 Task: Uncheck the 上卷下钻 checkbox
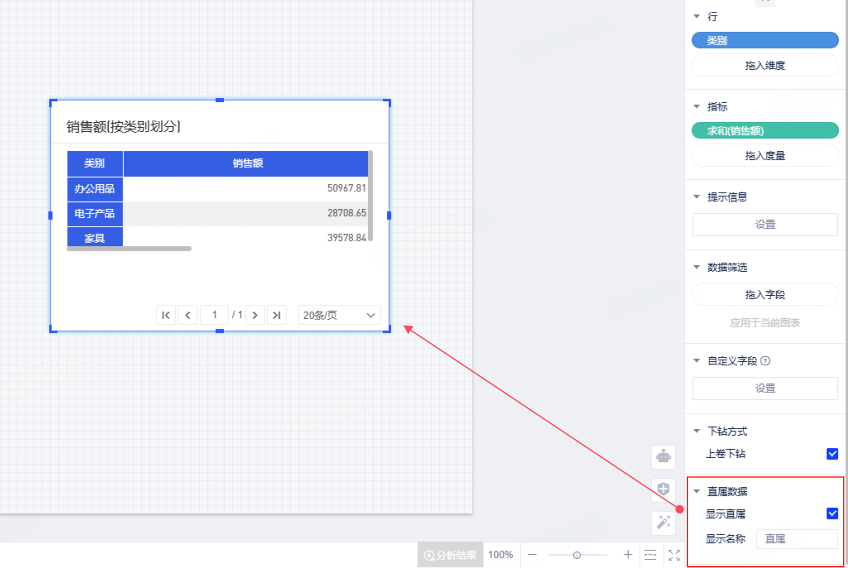coord(832,454)
